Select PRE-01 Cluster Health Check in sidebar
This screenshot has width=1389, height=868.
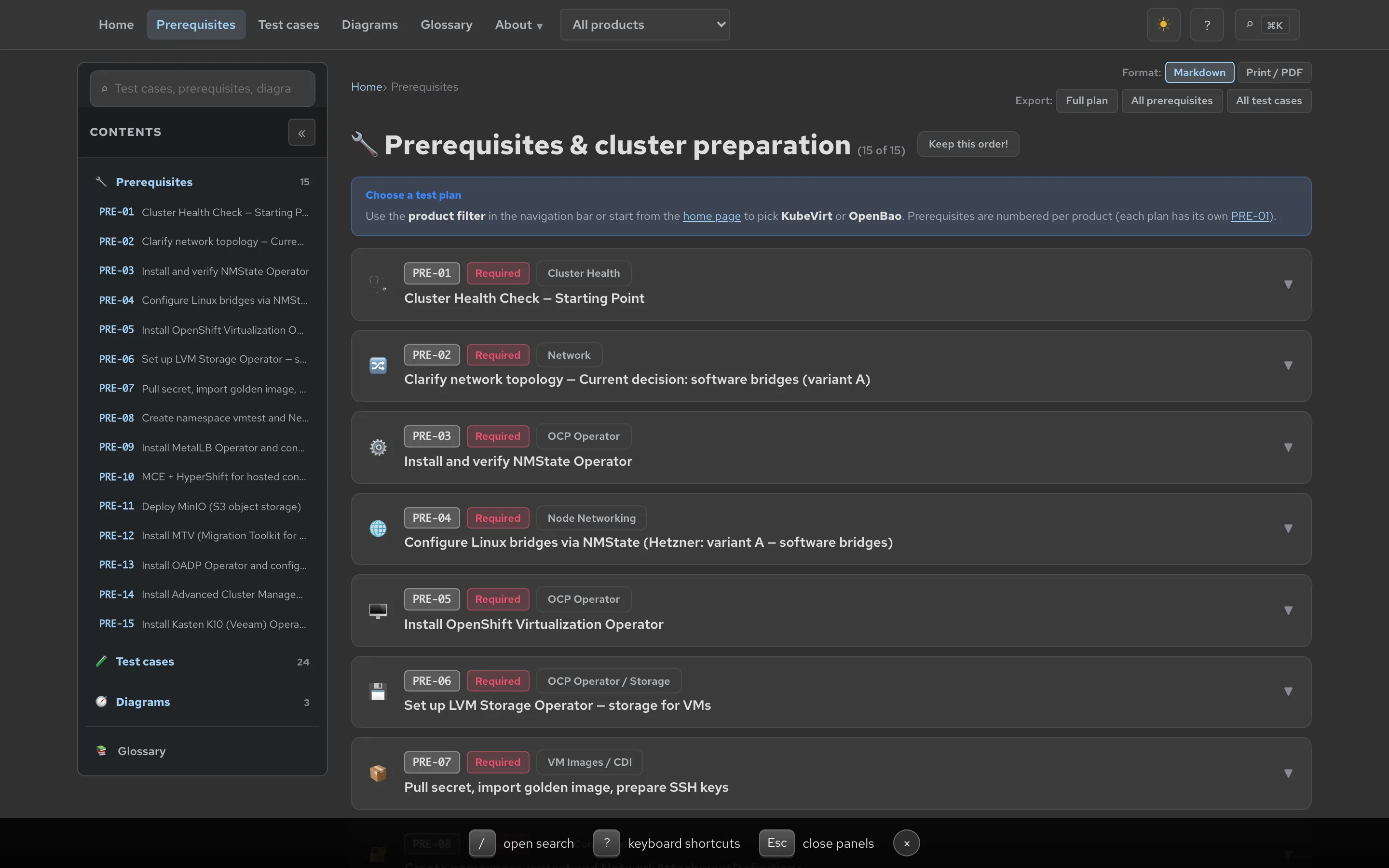coord(204,212)
